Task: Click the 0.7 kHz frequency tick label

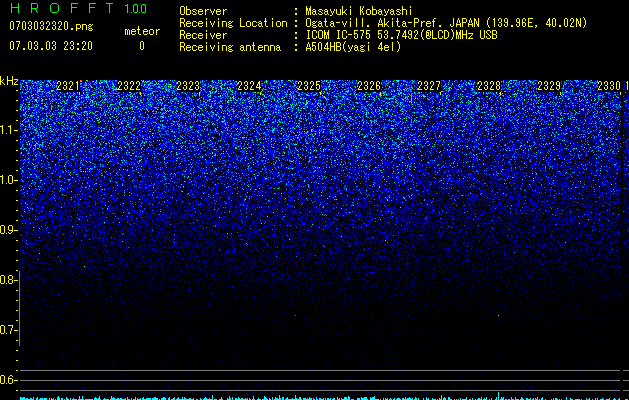Action: coord(8,330)
